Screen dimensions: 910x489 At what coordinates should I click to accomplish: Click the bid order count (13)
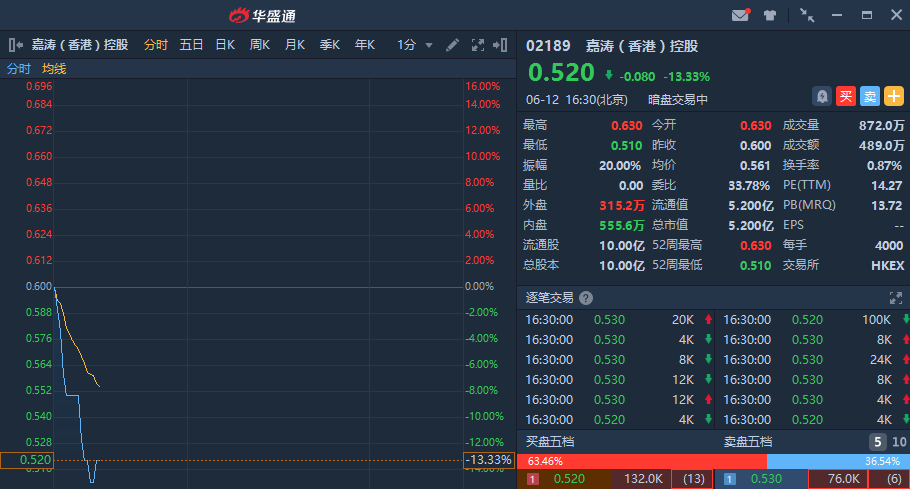tap(693, 479)
